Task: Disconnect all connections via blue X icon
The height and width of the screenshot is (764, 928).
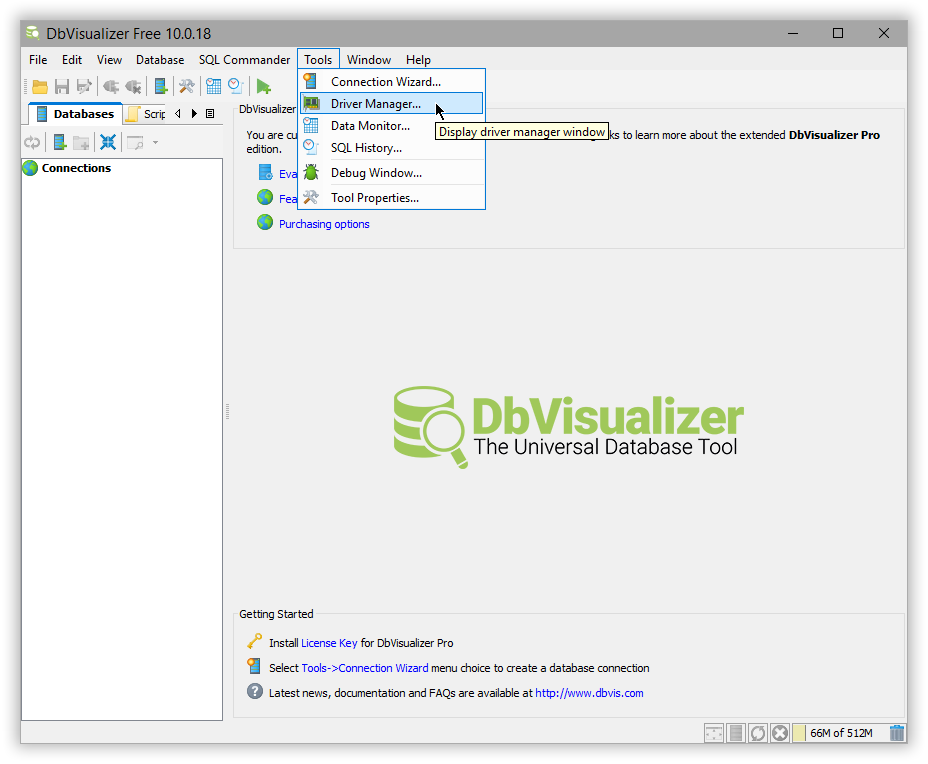Action: (107, 142)
